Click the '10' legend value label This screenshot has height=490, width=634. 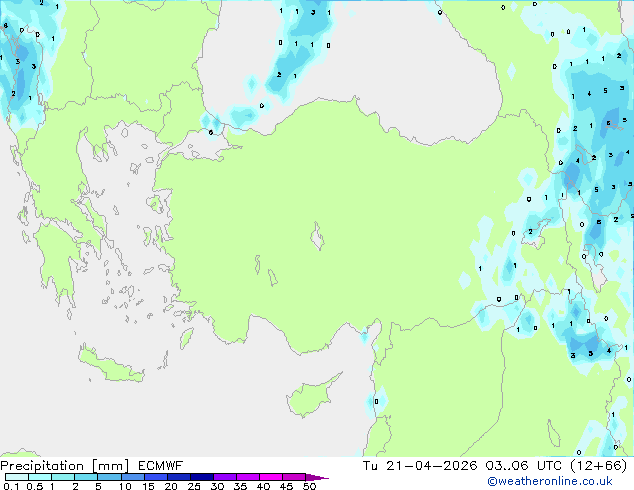pos(125,486)
